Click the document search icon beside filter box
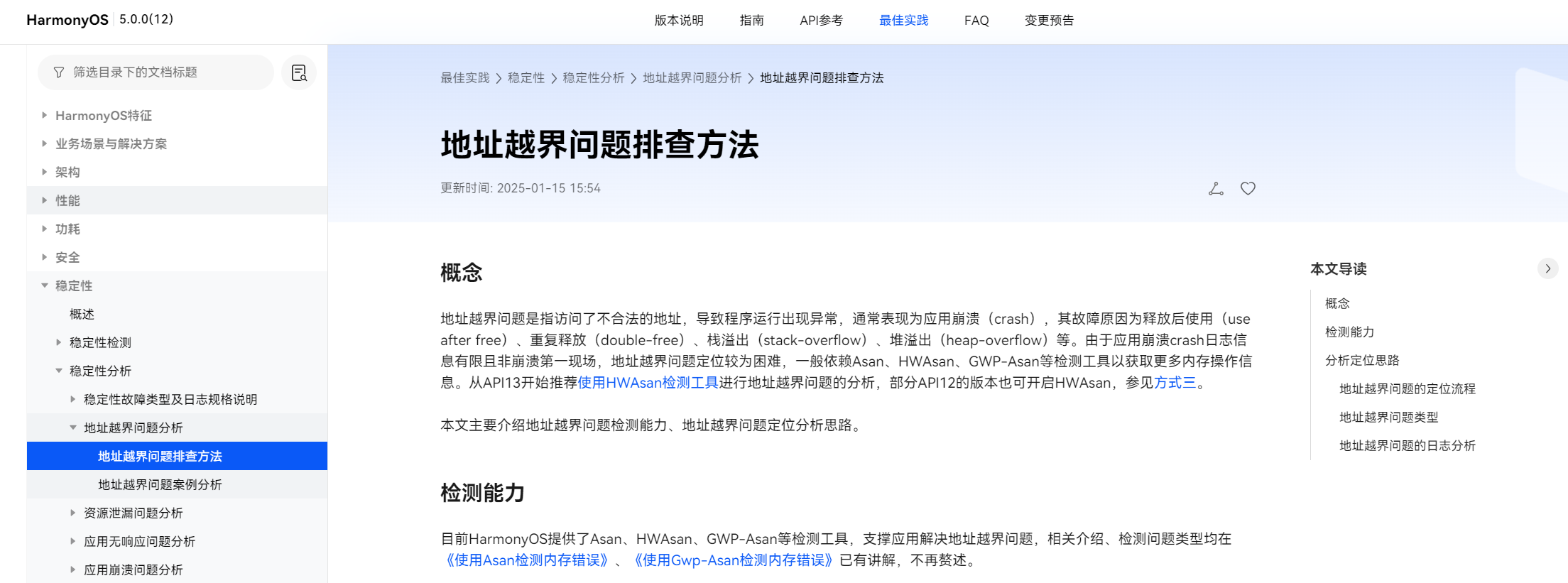The height and width of the screenshot is (583, 1568). 299,72
